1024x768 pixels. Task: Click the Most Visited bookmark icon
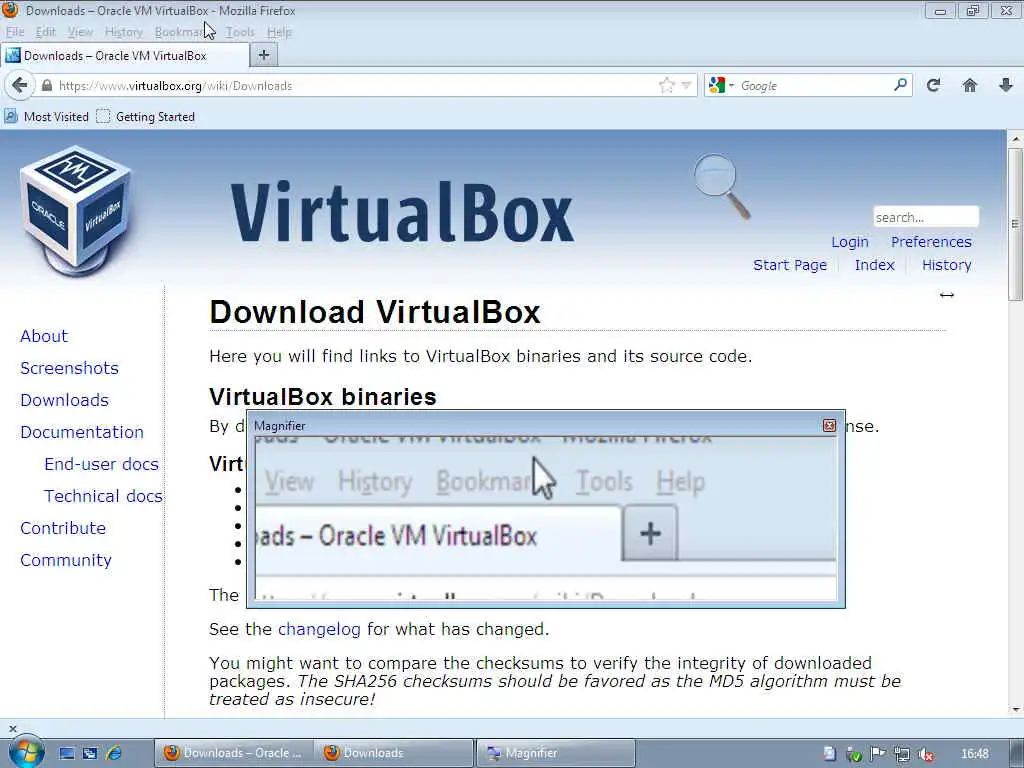coord(11,116)
